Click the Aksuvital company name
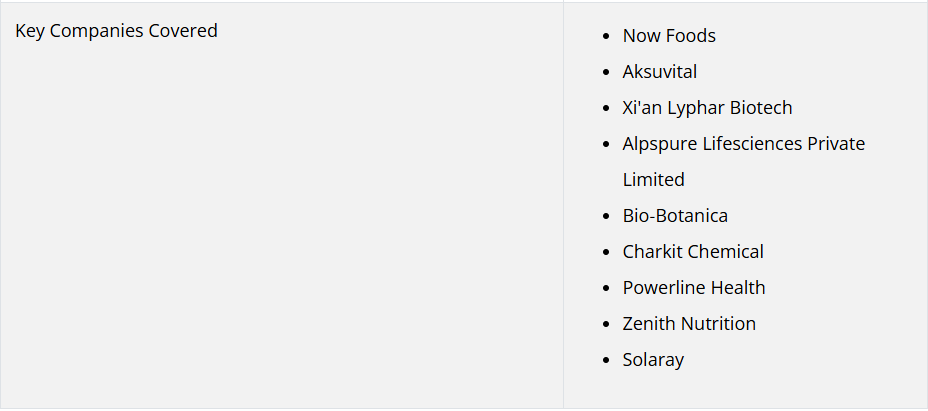928x411 pixels. (659, 72)
